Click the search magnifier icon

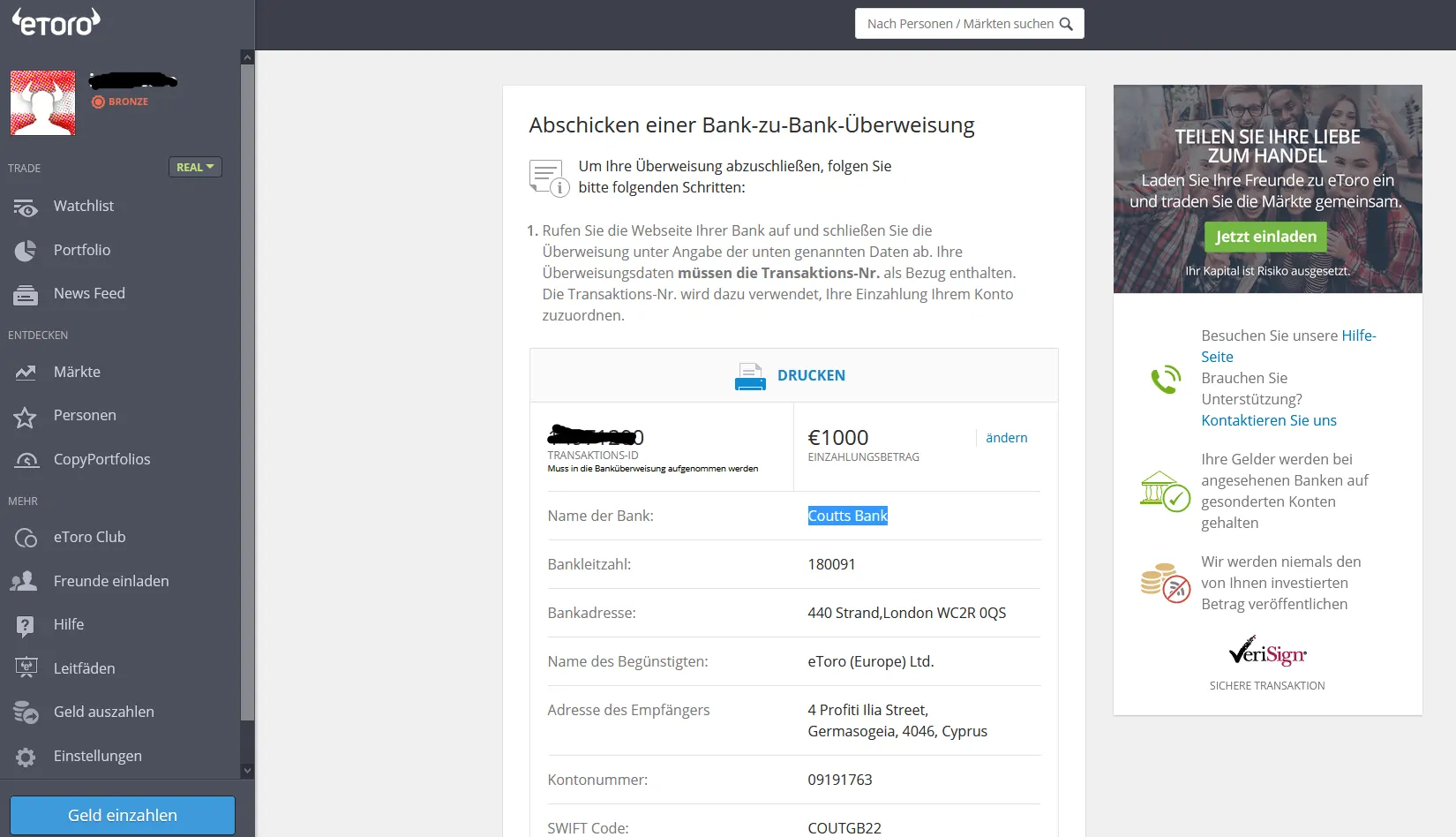[x=1066, y=24]
